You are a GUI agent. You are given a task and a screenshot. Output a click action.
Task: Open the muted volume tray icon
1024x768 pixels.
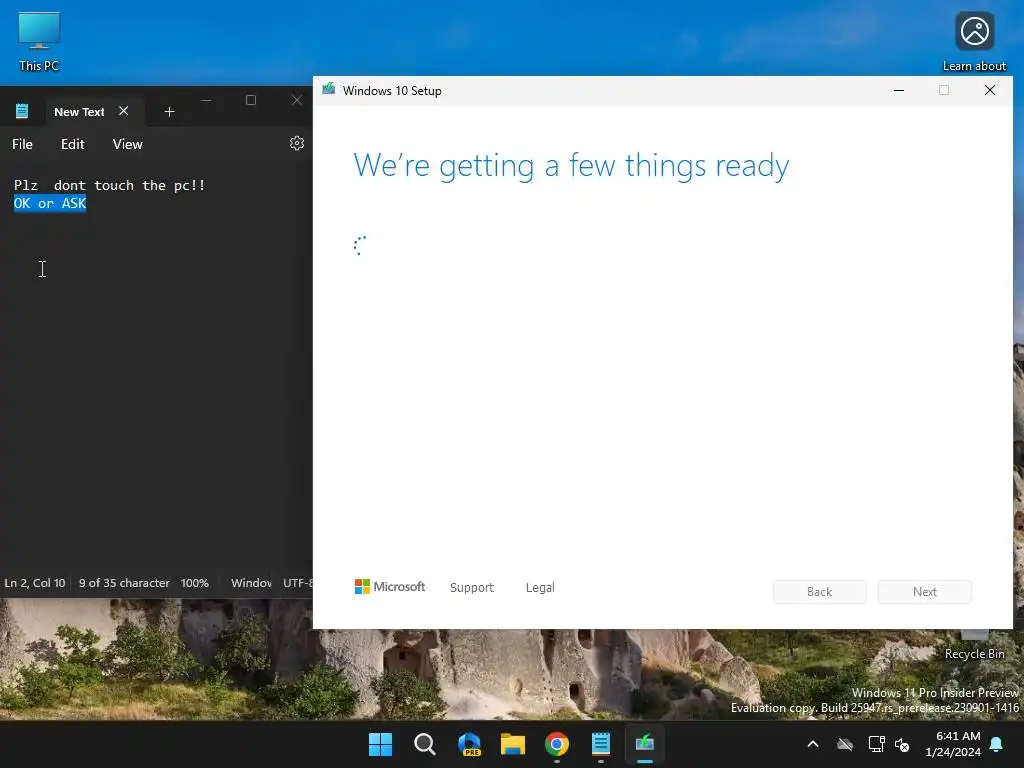pyautogui.click(x=903, y=744)
